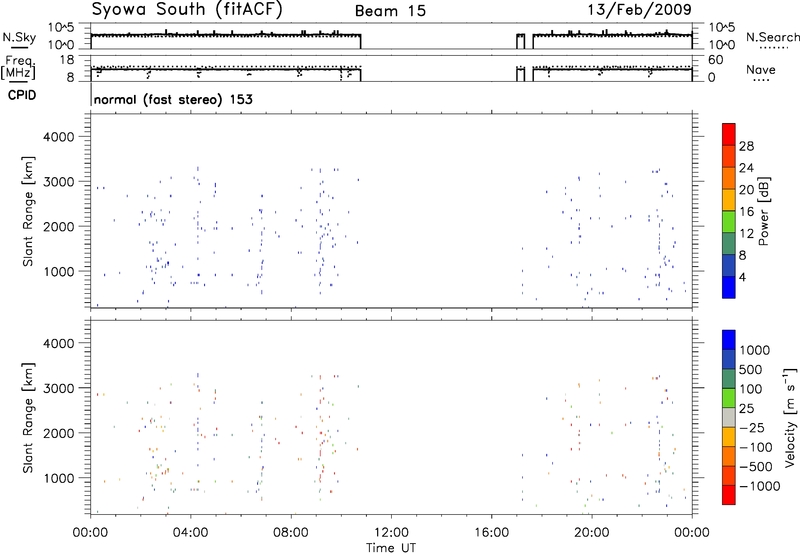This screenshot has height=554, width=800.
Task: Click the 'N.Sky' legend label
Action: pos(19,37)
